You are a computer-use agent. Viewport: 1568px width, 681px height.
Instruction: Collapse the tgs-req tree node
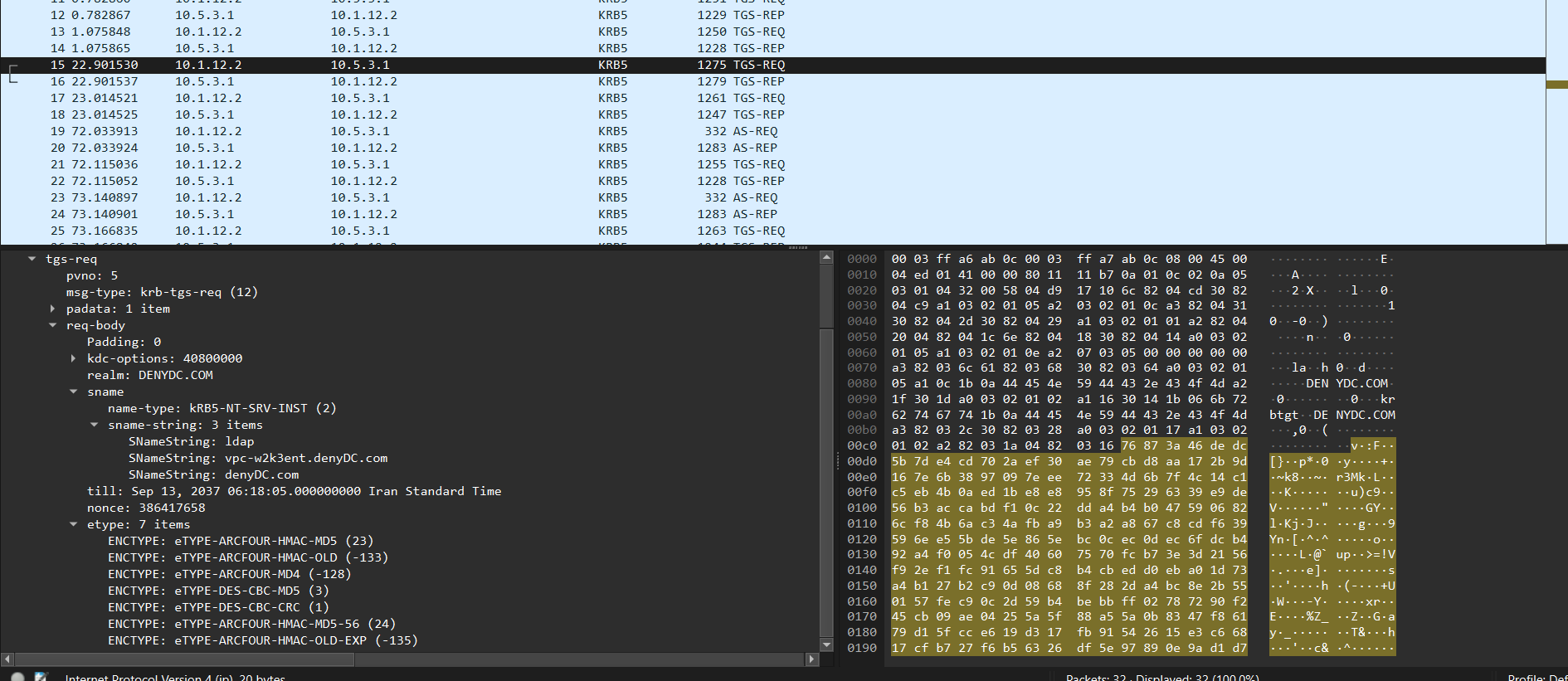(32, 259)
